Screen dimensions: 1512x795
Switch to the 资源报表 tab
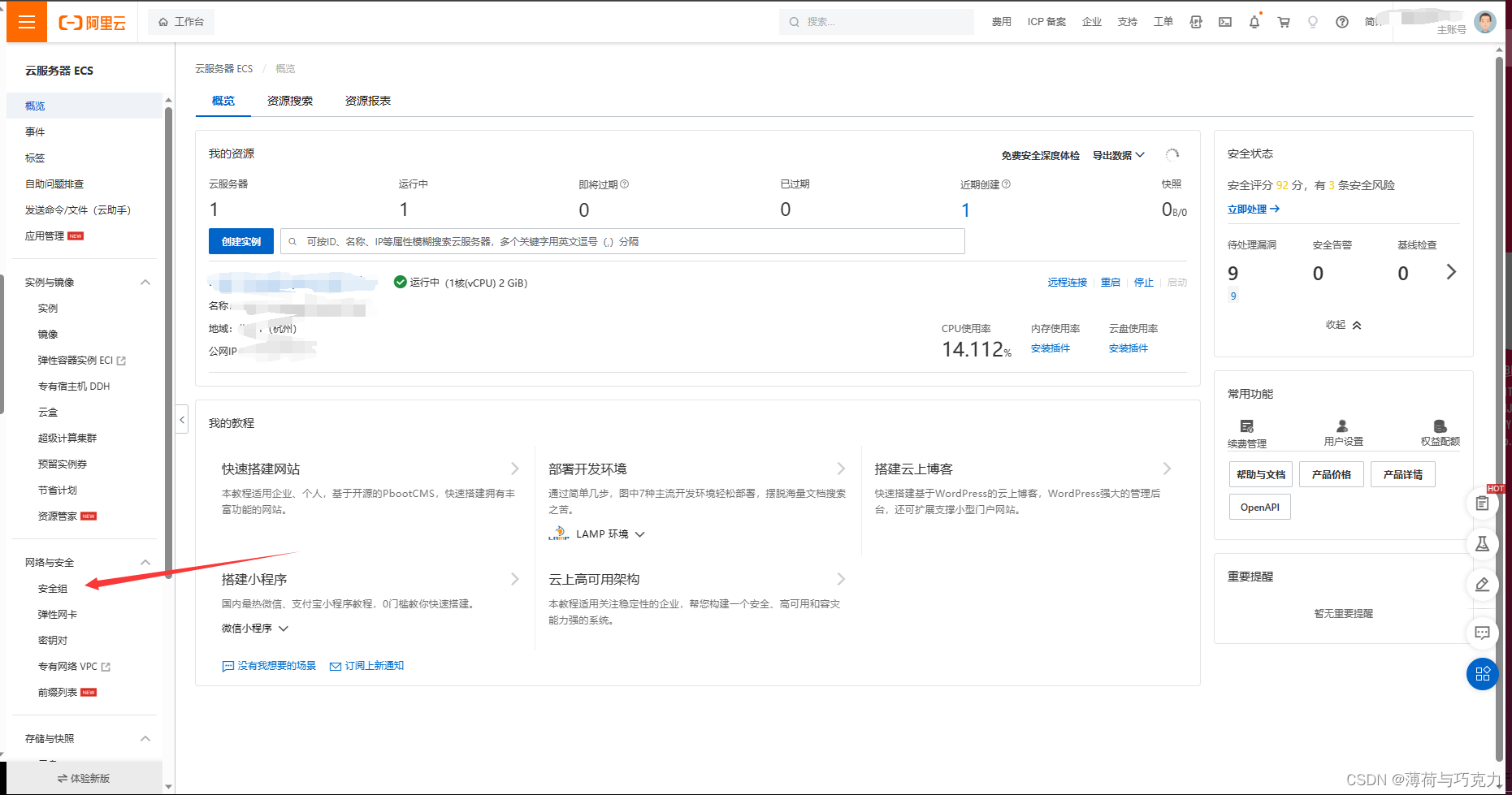pos(368,101)
